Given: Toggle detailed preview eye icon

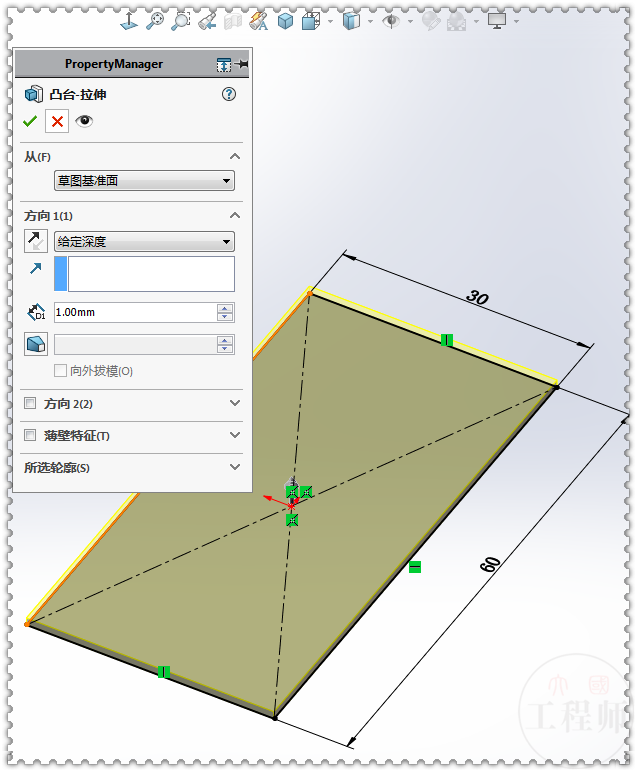Looking at the screenshot, I should [84, 121].
